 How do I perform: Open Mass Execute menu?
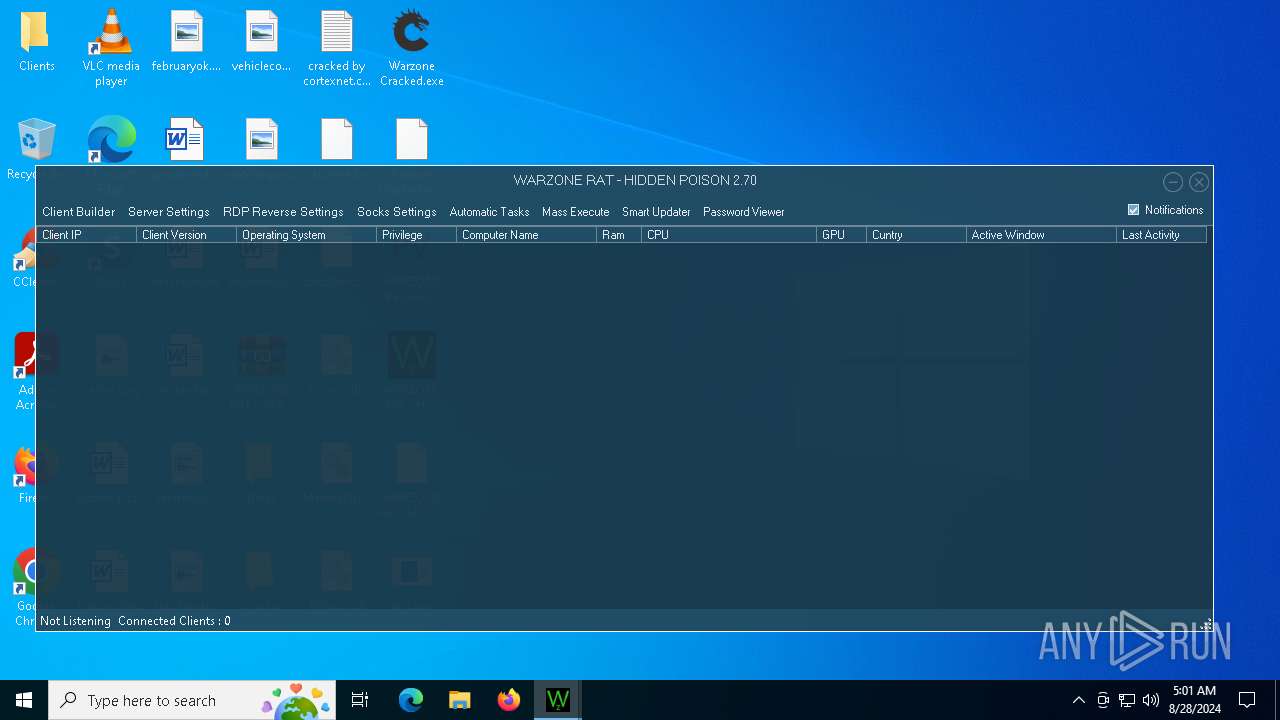575,212
